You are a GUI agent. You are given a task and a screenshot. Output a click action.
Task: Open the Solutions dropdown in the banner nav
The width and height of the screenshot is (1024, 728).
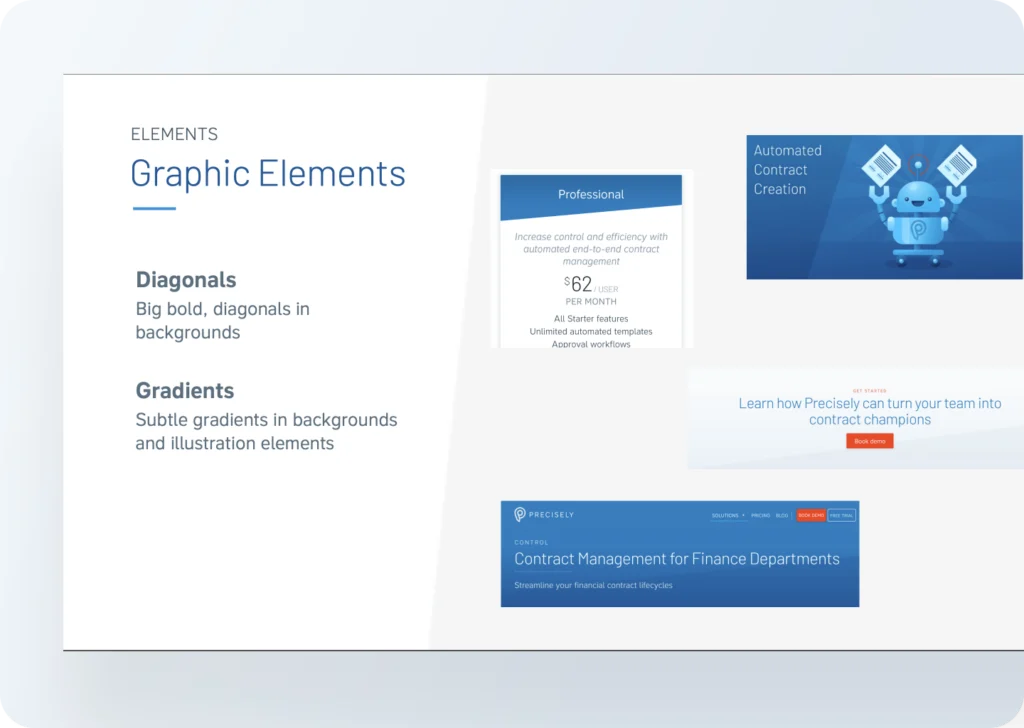(x=728, y=516)
